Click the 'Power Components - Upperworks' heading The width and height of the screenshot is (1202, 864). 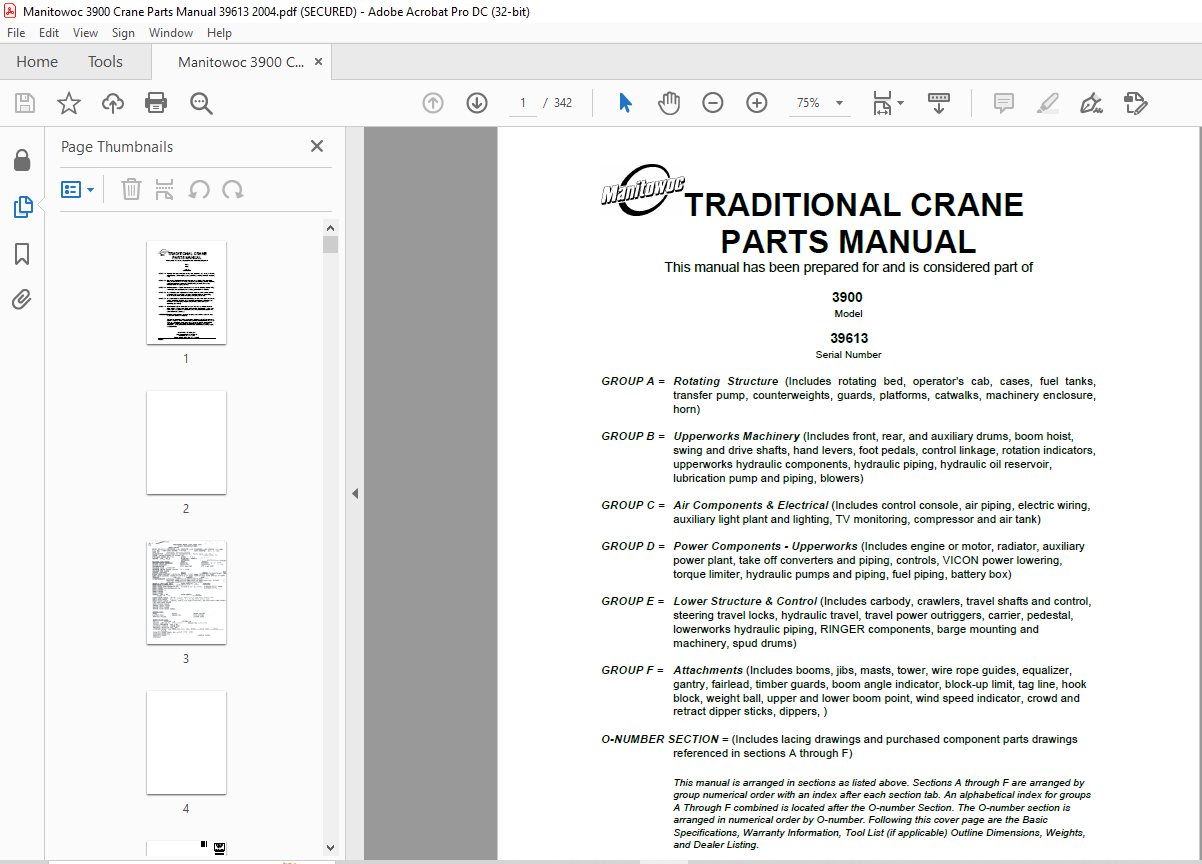765,546
